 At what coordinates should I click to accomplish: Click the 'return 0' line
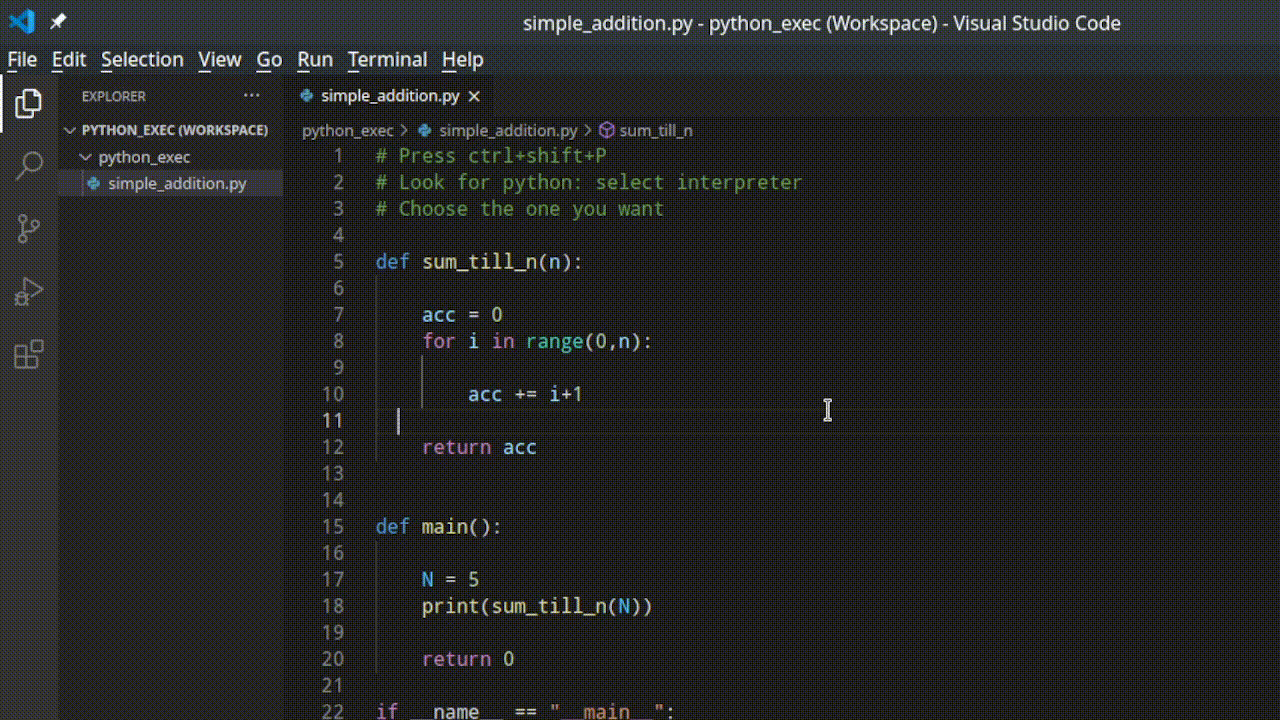pyautogui.click(x=468, y=658)
